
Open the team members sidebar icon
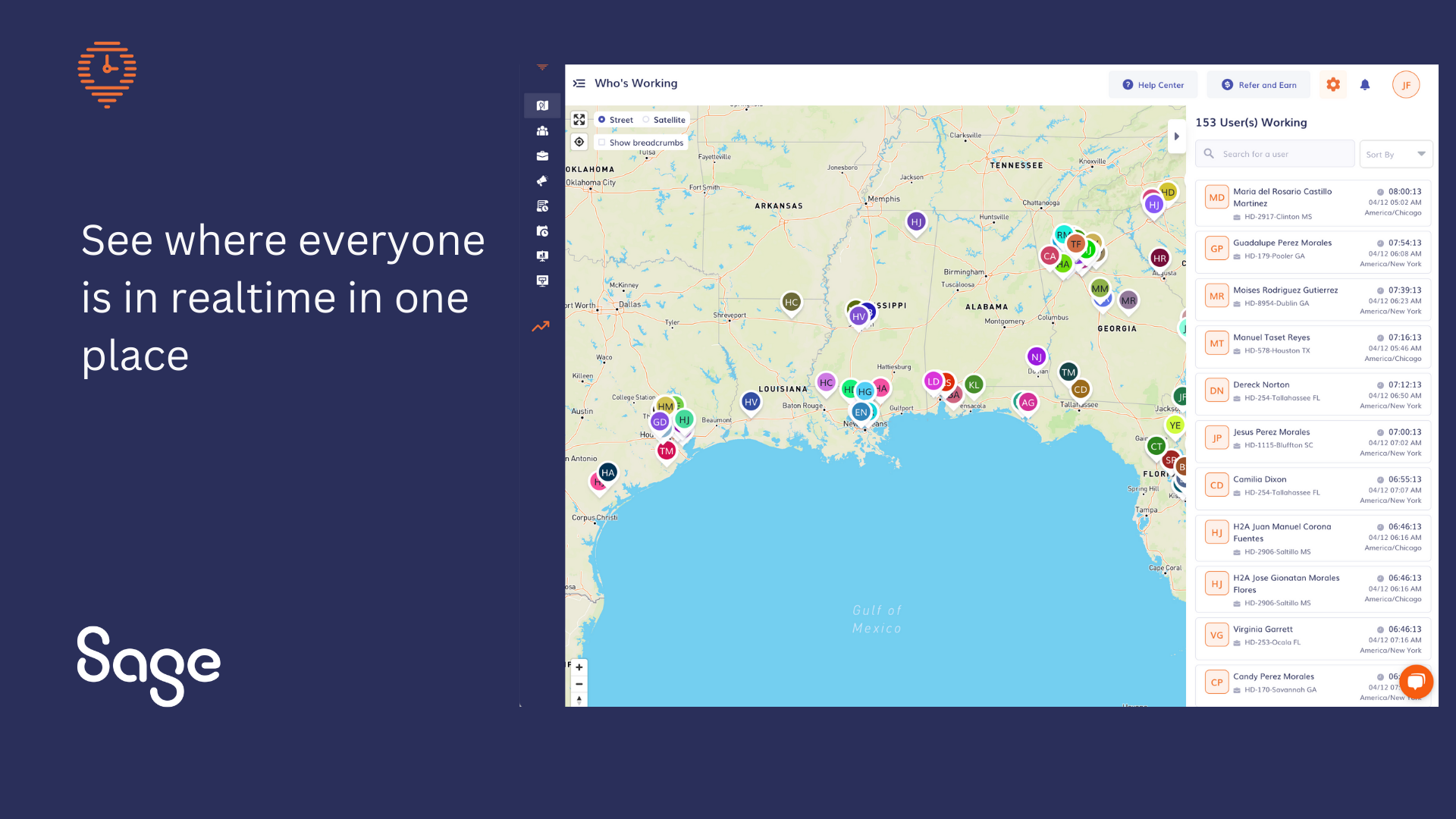click(542, 131)
